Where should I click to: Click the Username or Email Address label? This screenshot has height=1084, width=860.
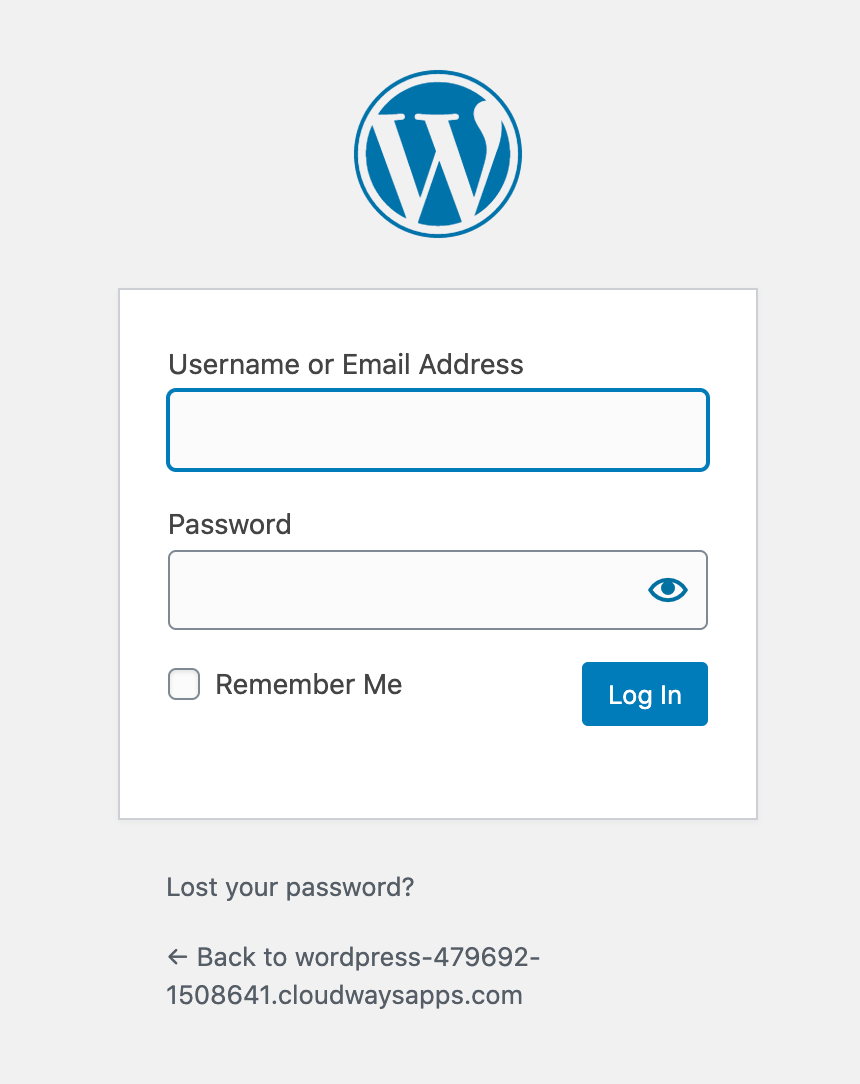345,364
